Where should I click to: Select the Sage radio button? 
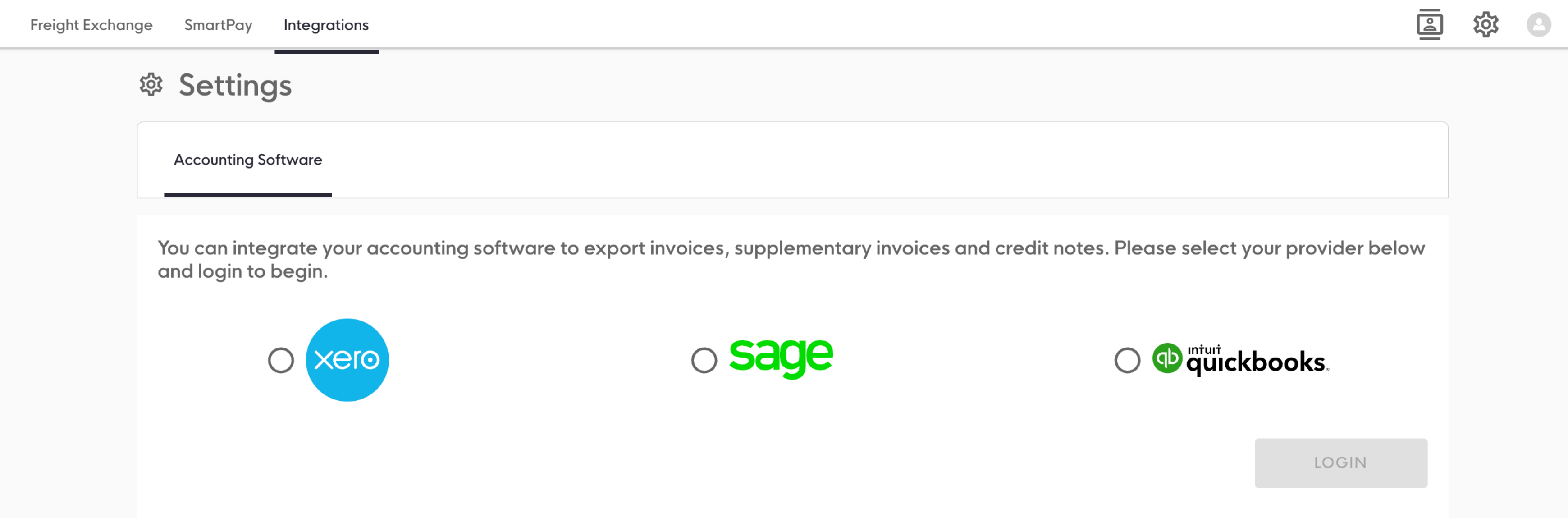point(704,360)
